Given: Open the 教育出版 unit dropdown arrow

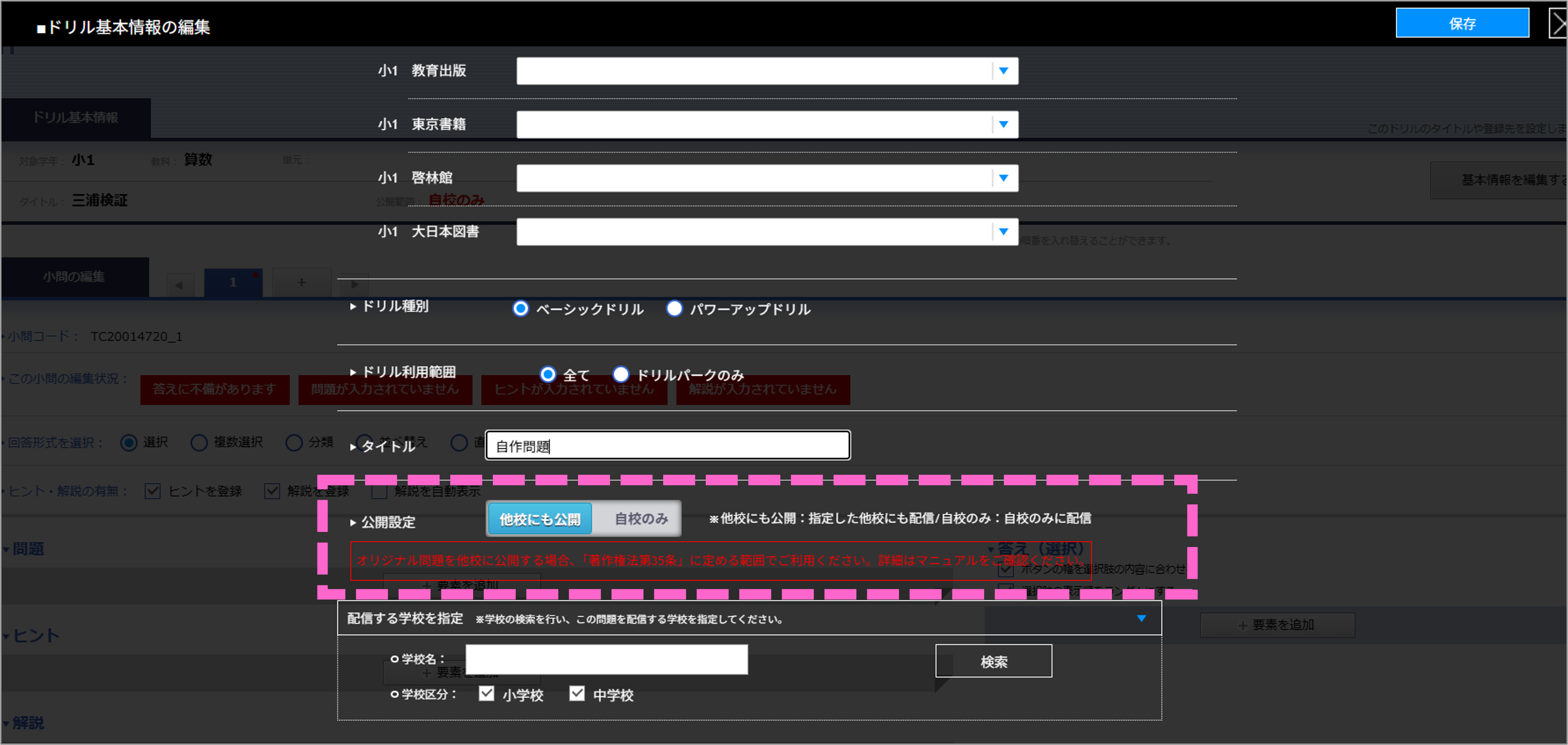Looking at the screenshot, I should pyautogui.click(x=1003, y=71).
